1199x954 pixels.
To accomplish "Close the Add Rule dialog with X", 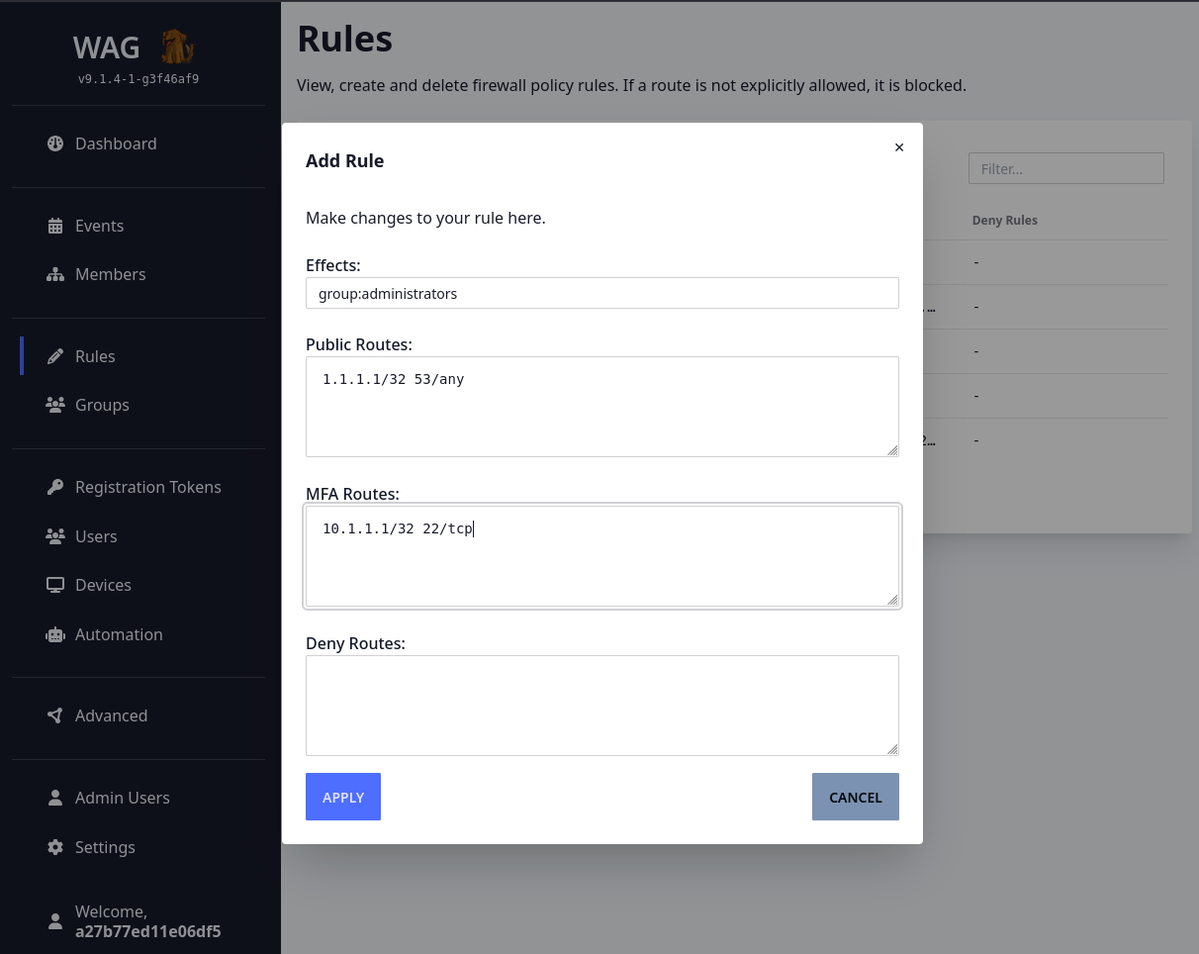I will [899, 148].
